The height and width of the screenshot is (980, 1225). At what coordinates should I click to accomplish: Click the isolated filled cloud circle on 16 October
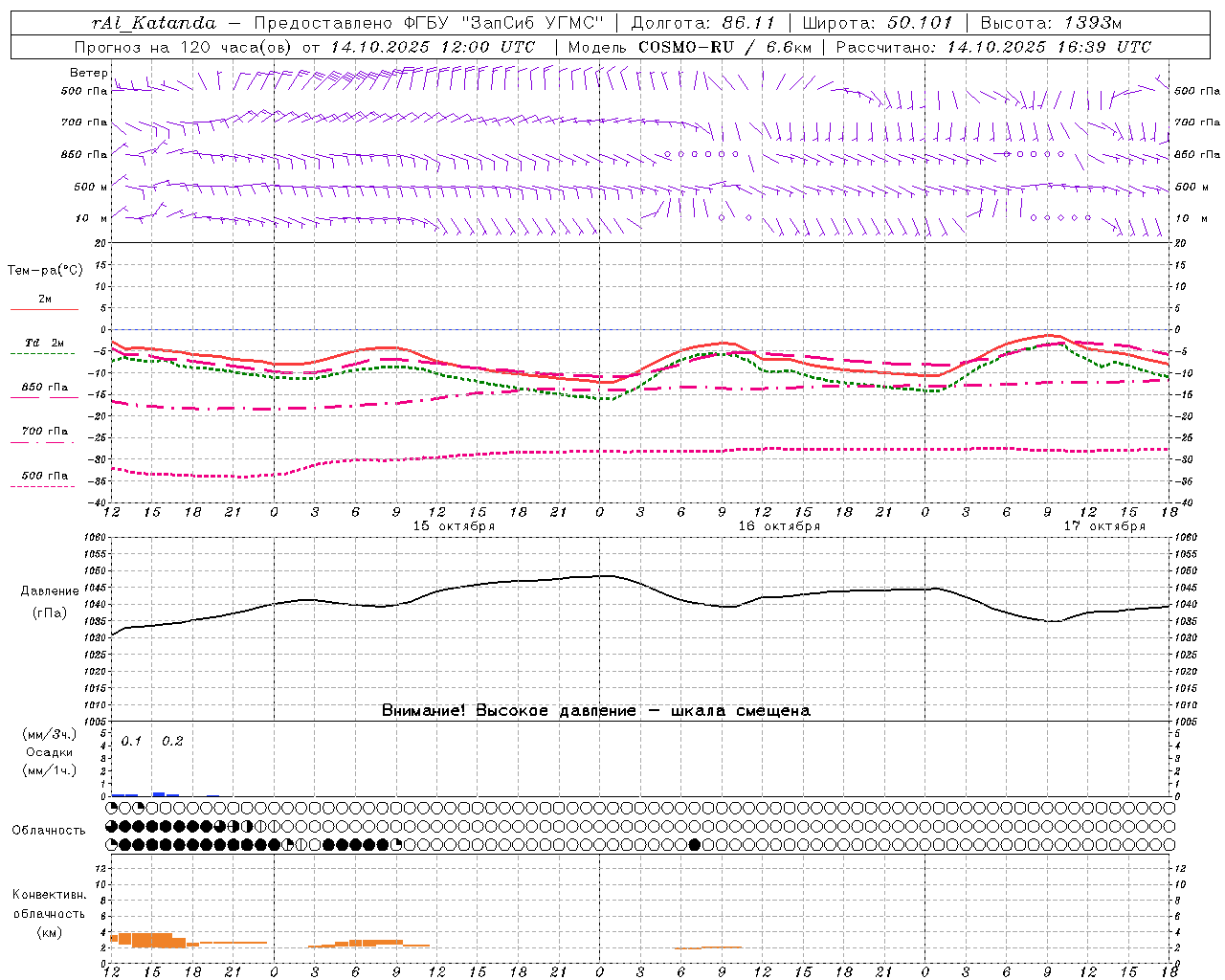click(x=695, y=844)
